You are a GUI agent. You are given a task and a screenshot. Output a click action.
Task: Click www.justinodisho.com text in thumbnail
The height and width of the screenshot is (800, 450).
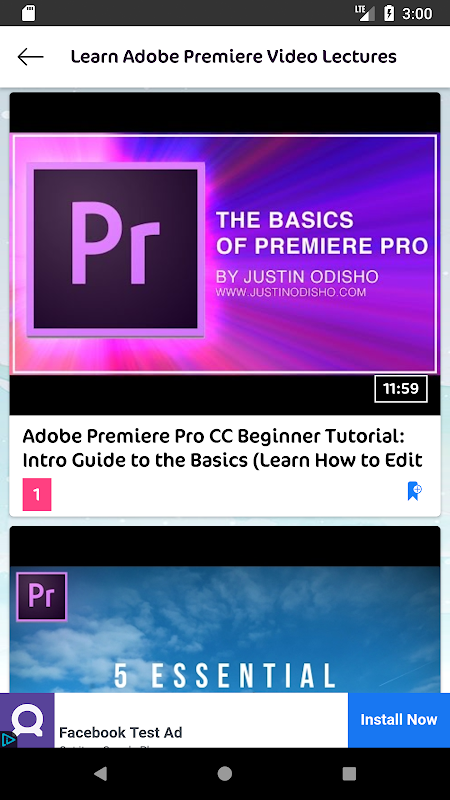[x=291, y=293]
